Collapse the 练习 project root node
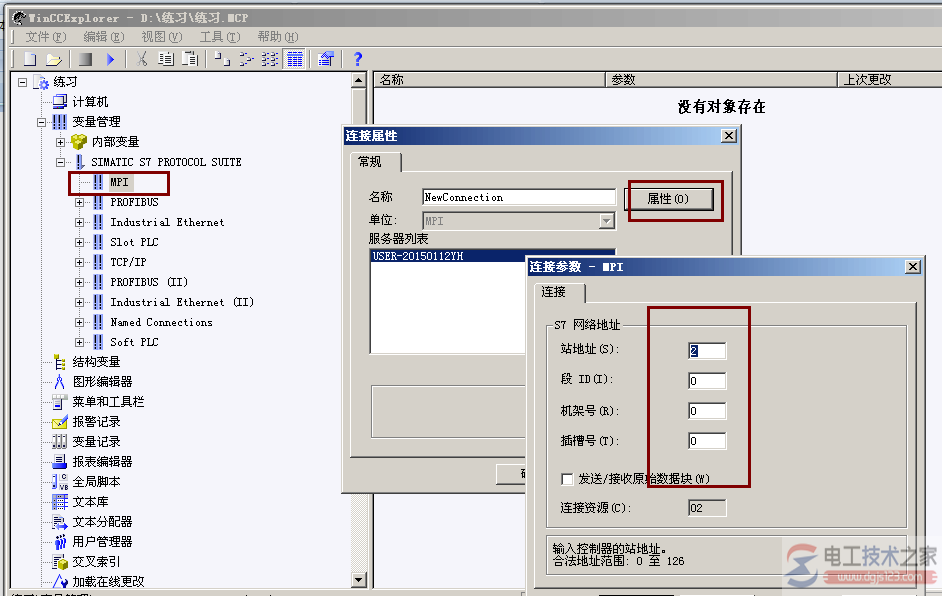The image size is (942, 596). point(22,82)
